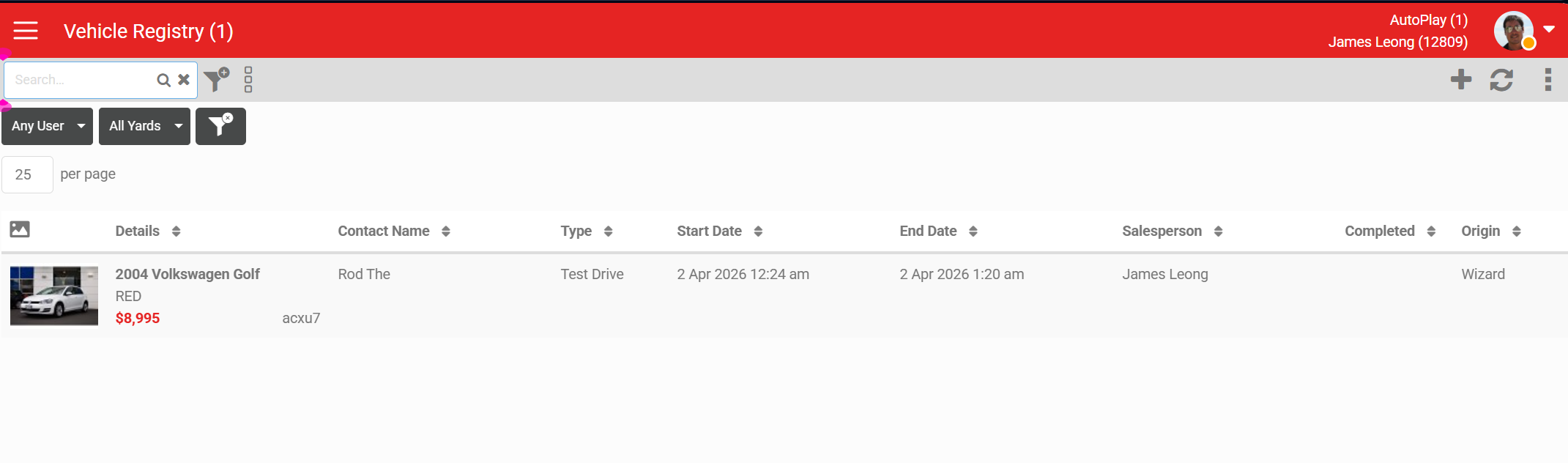
Task: Clear the search box with X icon
Action: [184, 79]
